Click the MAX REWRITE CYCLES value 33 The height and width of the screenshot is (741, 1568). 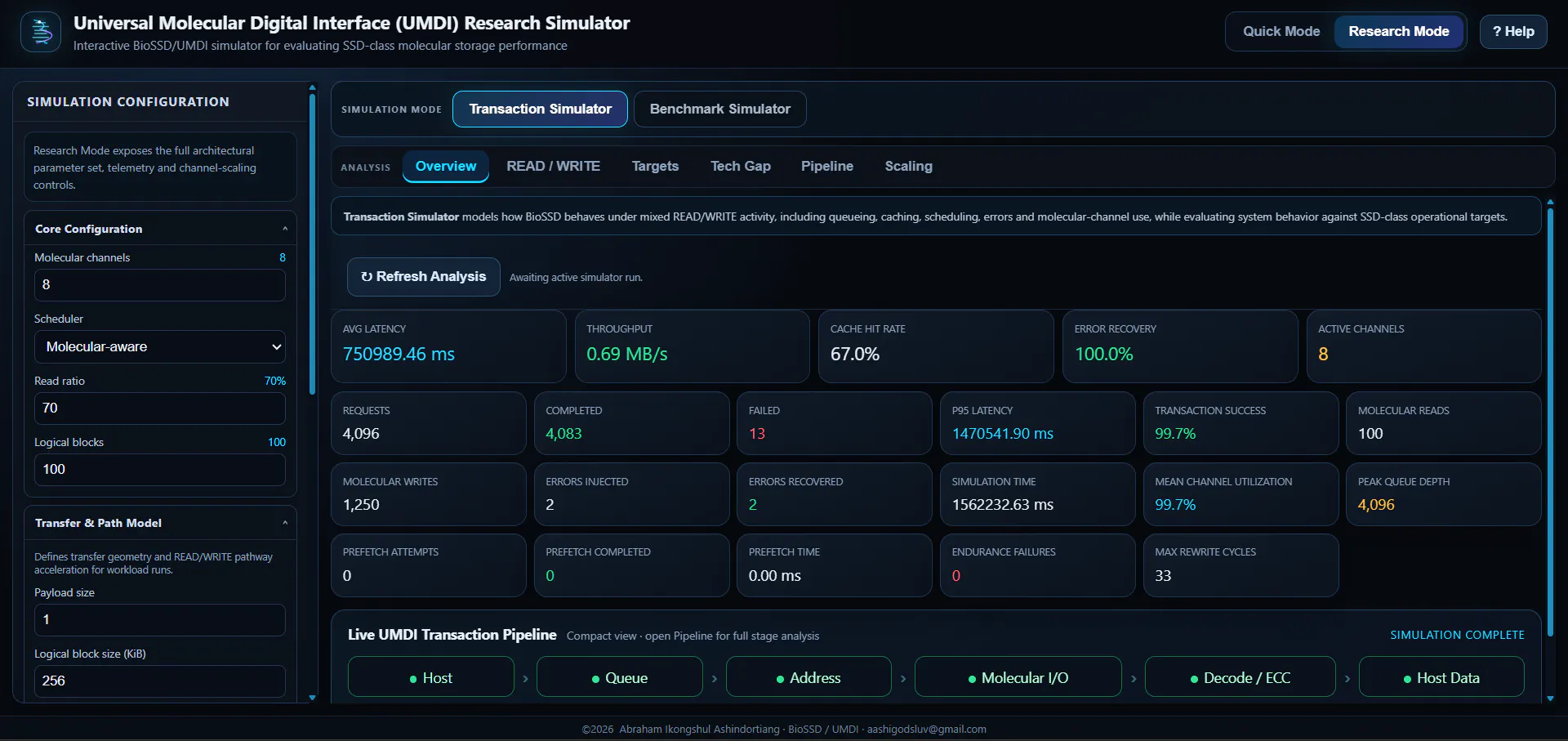click(1163, 576)
